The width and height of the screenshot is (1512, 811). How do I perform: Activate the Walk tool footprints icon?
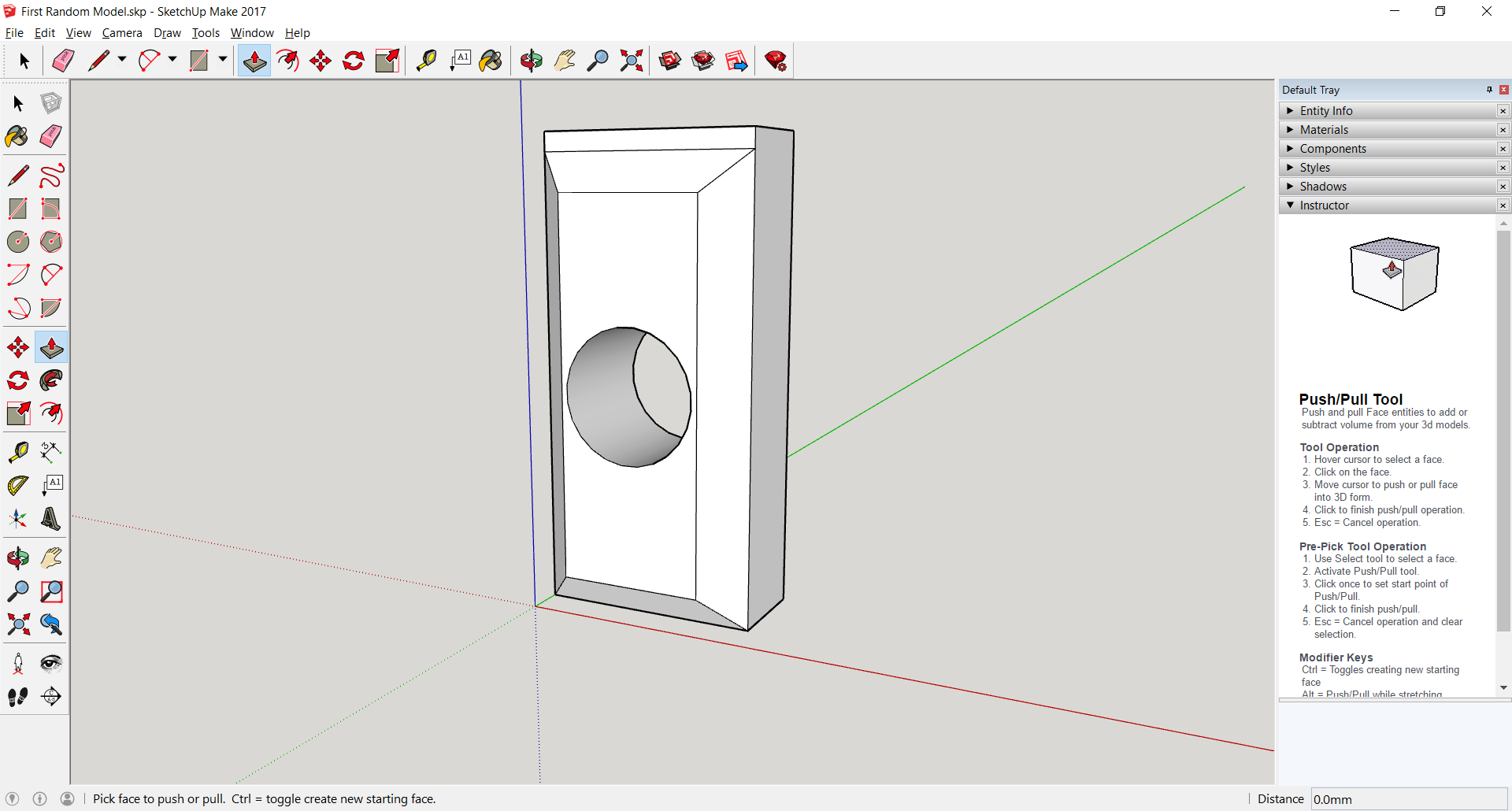click(17, 697)
